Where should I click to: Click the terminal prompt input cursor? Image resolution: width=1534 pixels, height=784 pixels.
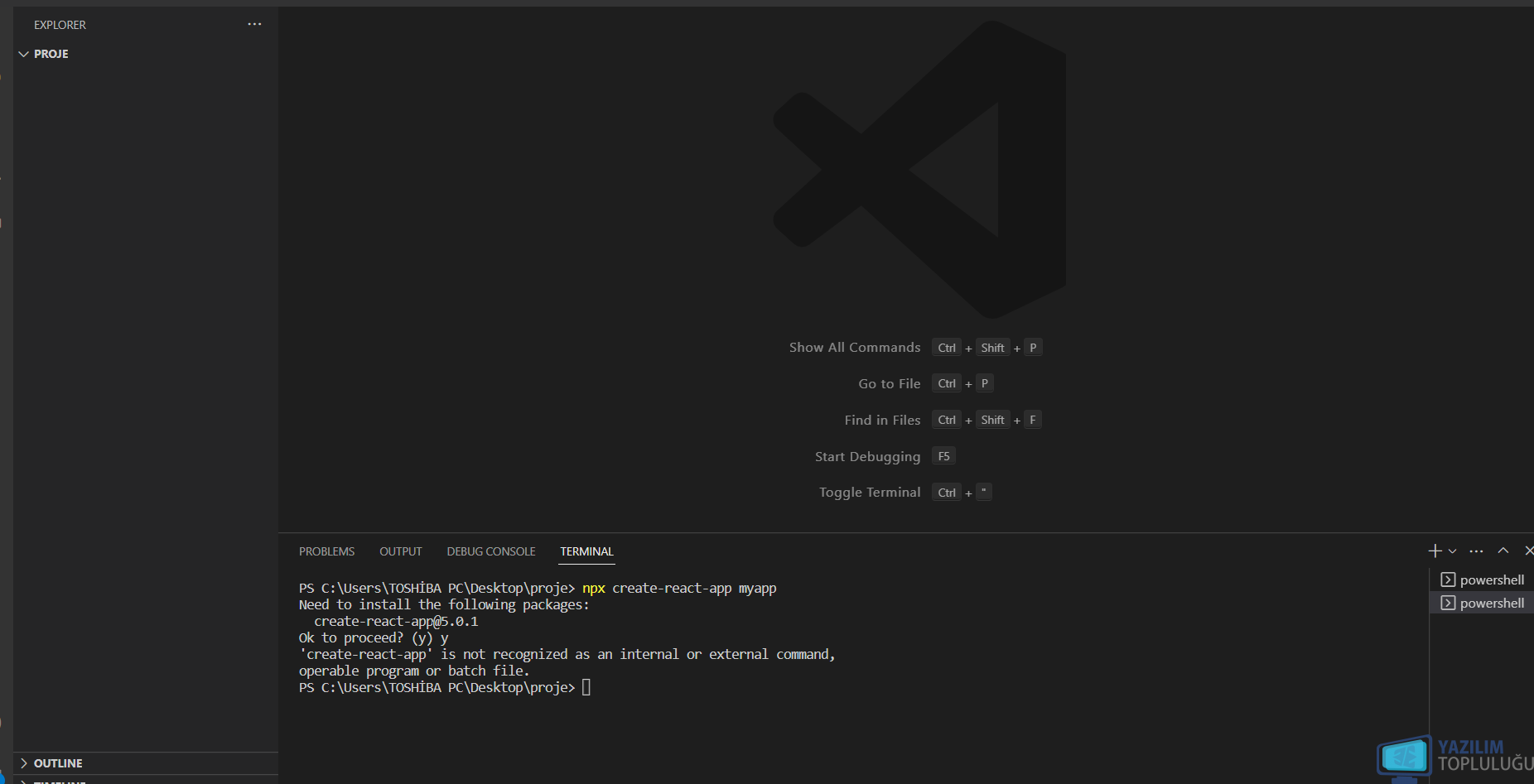586,687
